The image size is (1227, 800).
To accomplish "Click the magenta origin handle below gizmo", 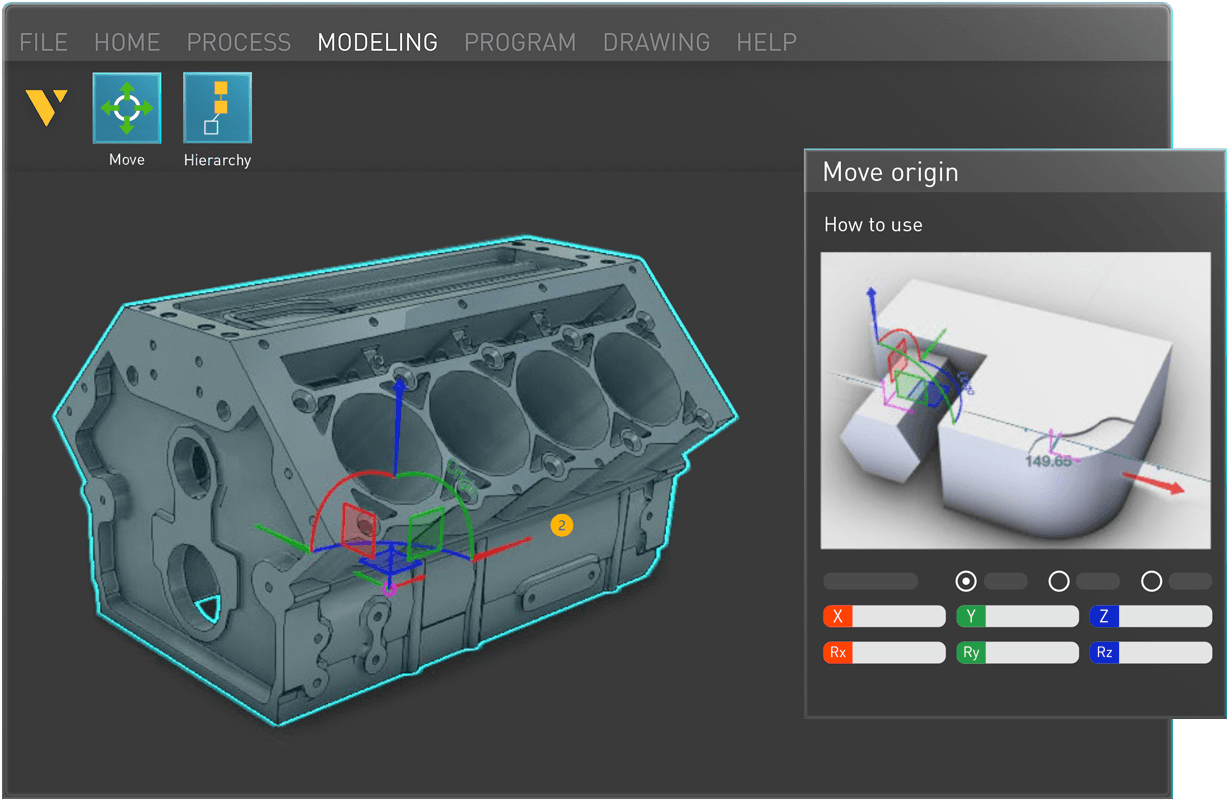I will point(390,590).
